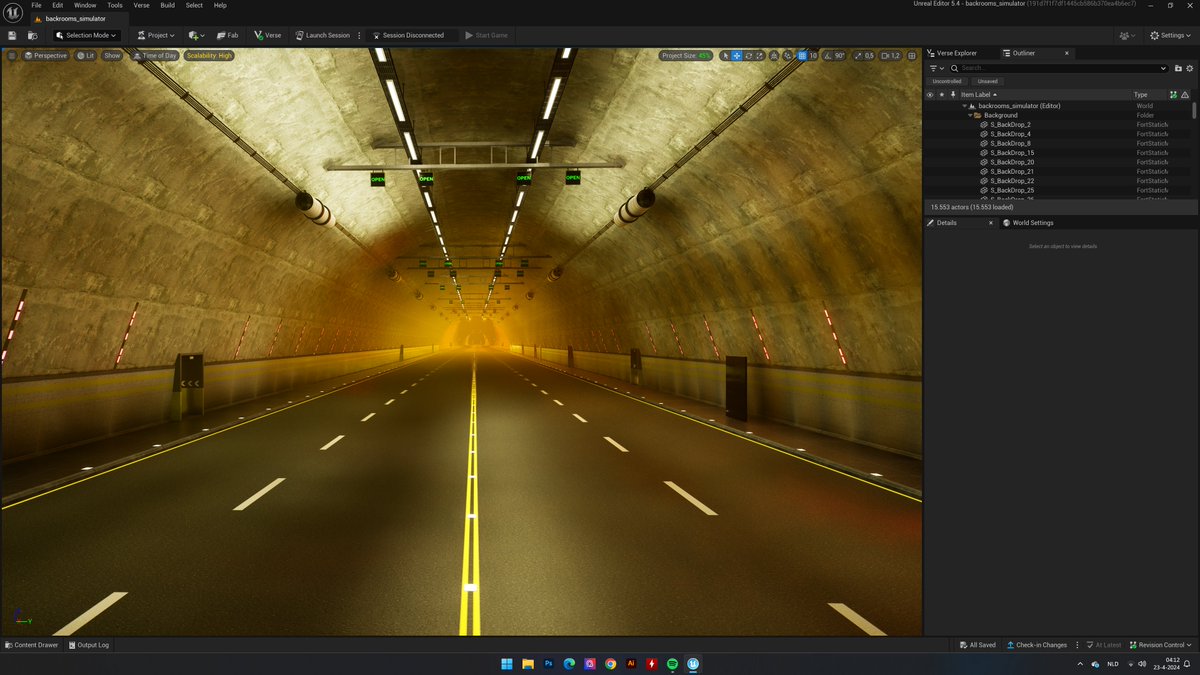Select S_BackDrop_15 in Outliner
The height and width of the screenshot is (675, 1200).
(x=1012, y=153)
